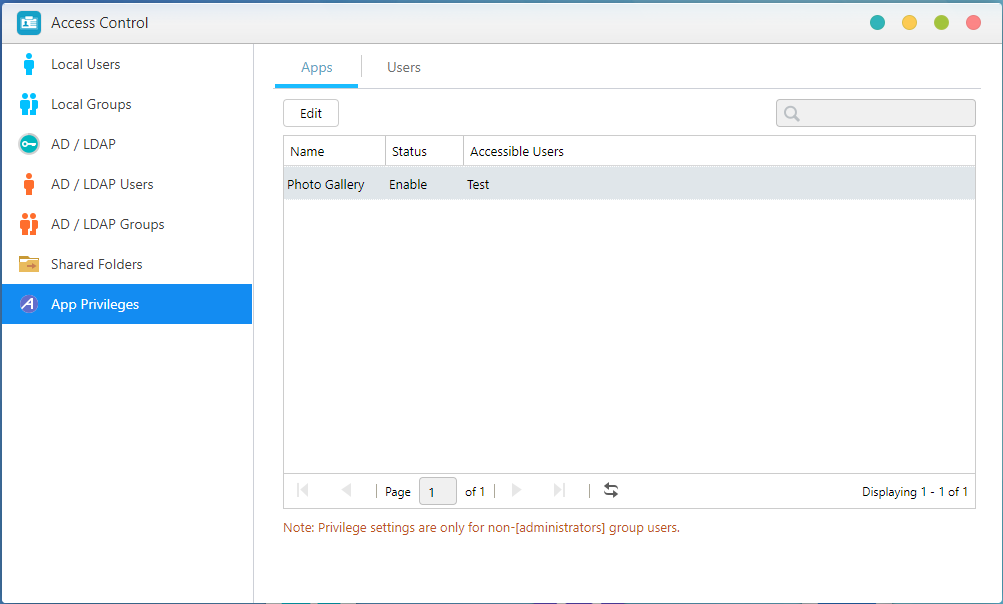Sort by Status column header
The width and height of the screenshot is (1003, 604).
425,151
